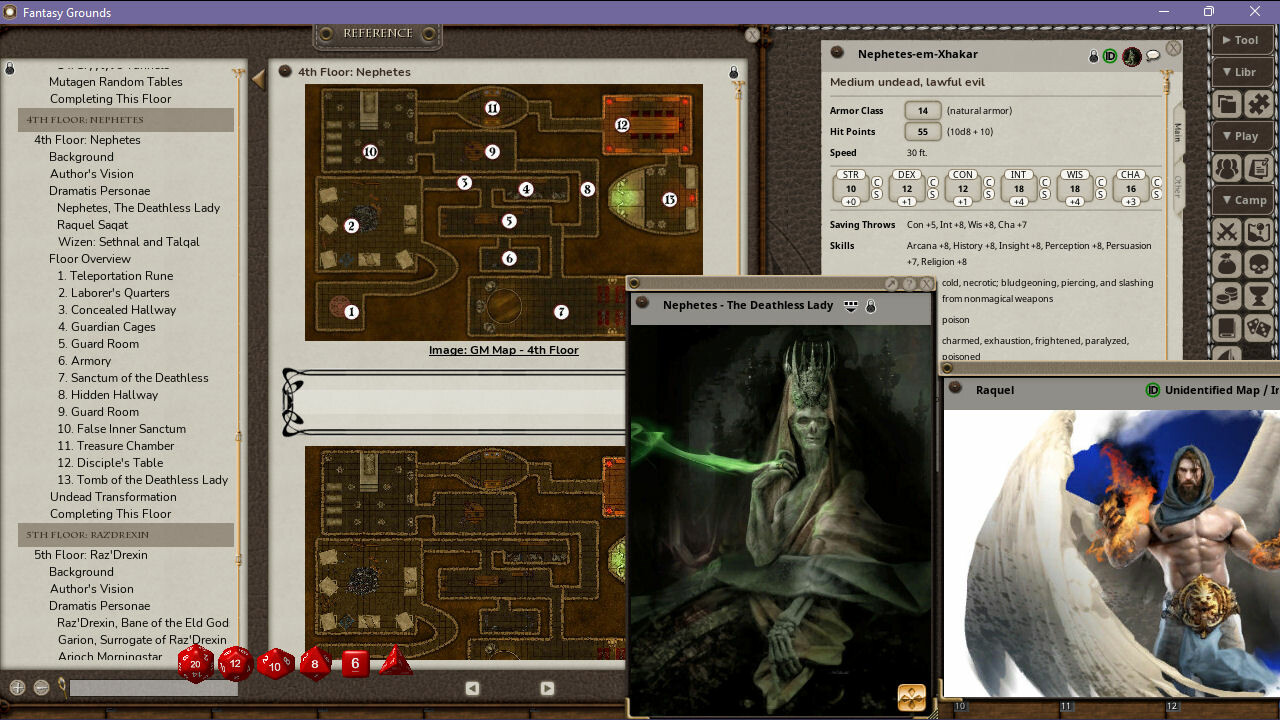The image size is (1280, 720).
Task: Open the Items bag icon
Action: point(1227,263)
